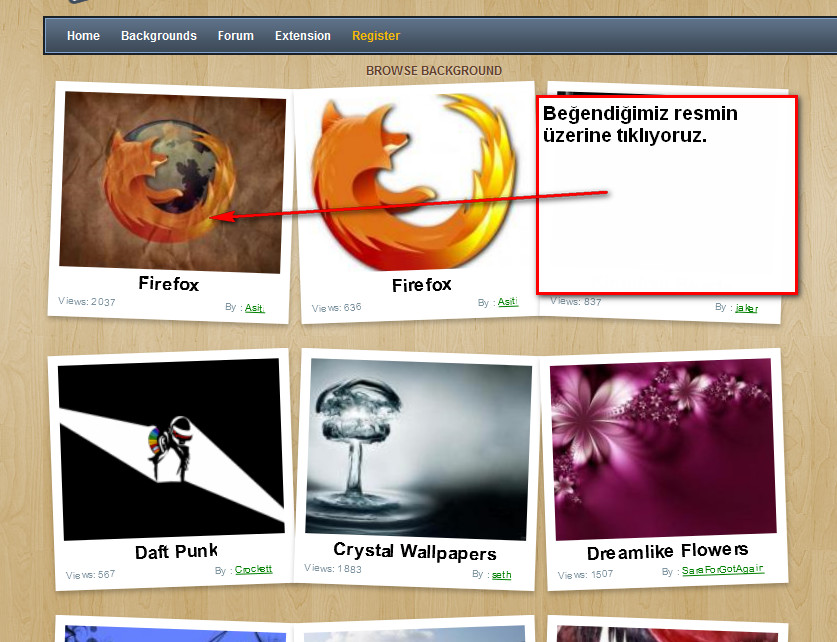Click the 'Views: 636' text
The width and height of the screenshot is (837, 642).
point(337,308)
